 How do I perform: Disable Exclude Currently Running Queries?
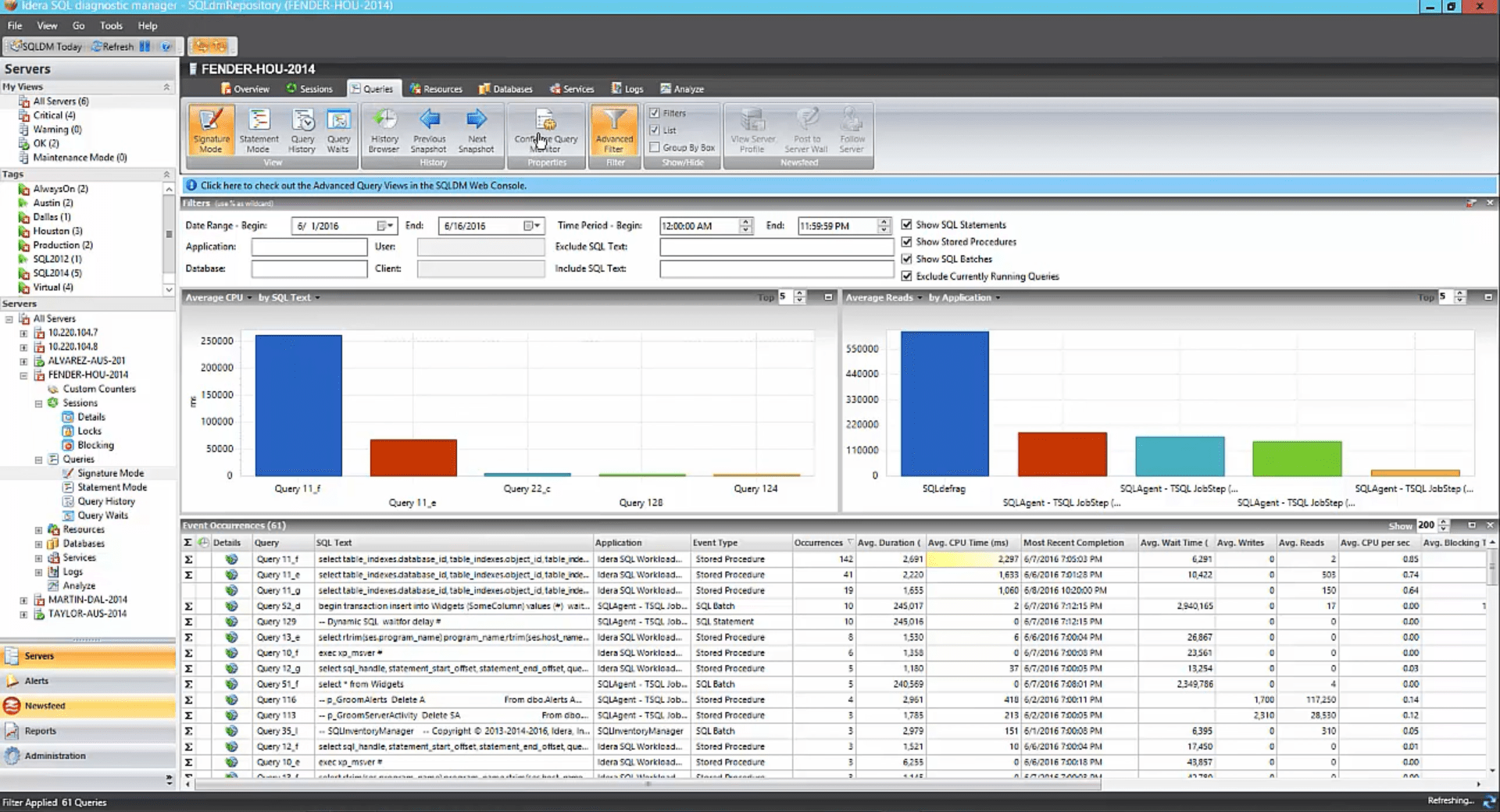(906, 276)
